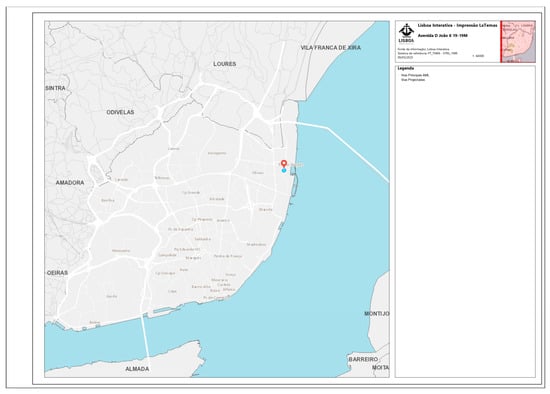Click the OEIRAS label

57,273
